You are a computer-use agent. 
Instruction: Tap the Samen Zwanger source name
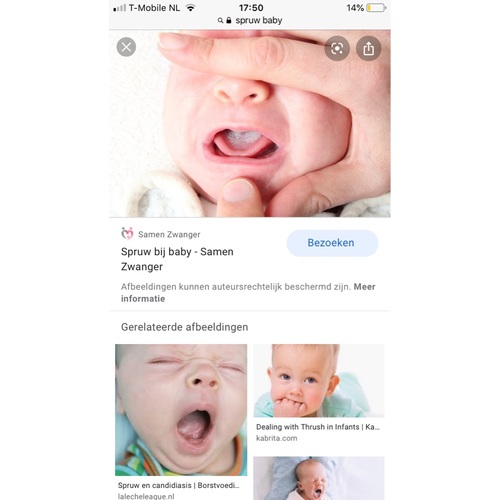(169, 234)
